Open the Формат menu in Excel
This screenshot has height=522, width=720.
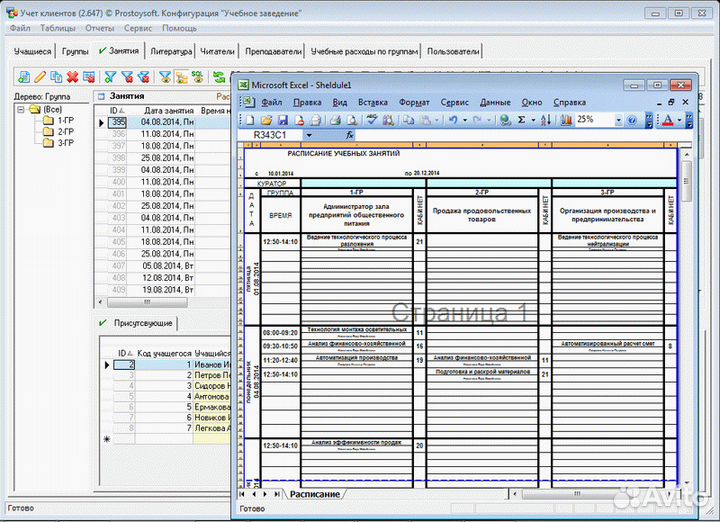414,102
